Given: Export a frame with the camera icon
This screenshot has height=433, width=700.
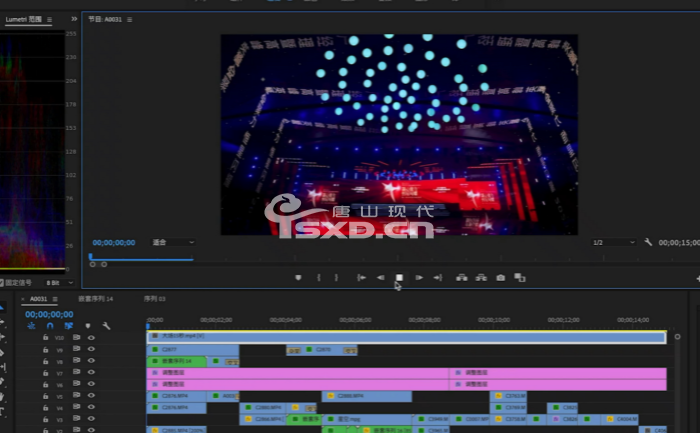Looking at the screenshot, I should point(500,278).
